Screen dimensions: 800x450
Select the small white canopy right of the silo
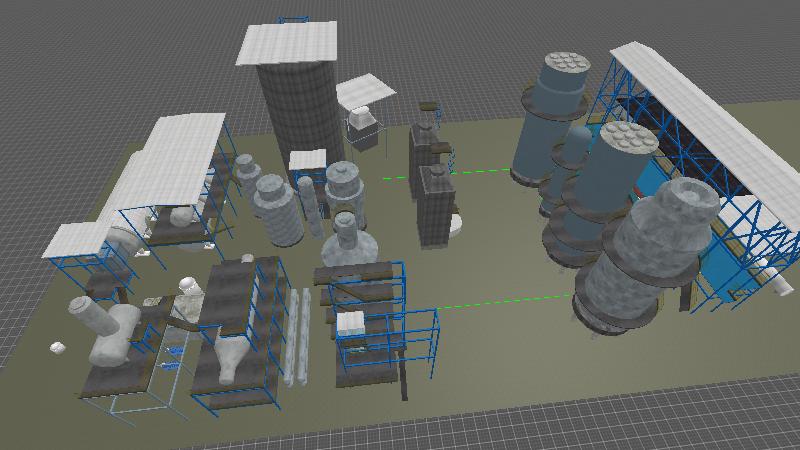(x=366, y=91)
